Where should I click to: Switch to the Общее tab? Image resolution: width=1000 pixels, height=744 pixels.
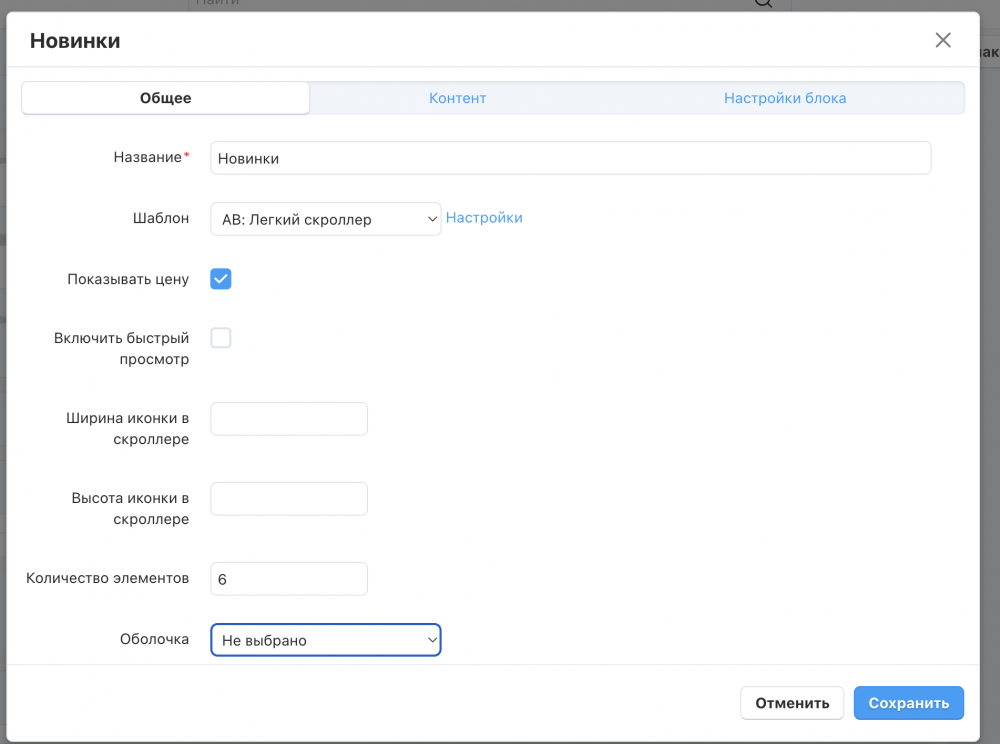166,98
